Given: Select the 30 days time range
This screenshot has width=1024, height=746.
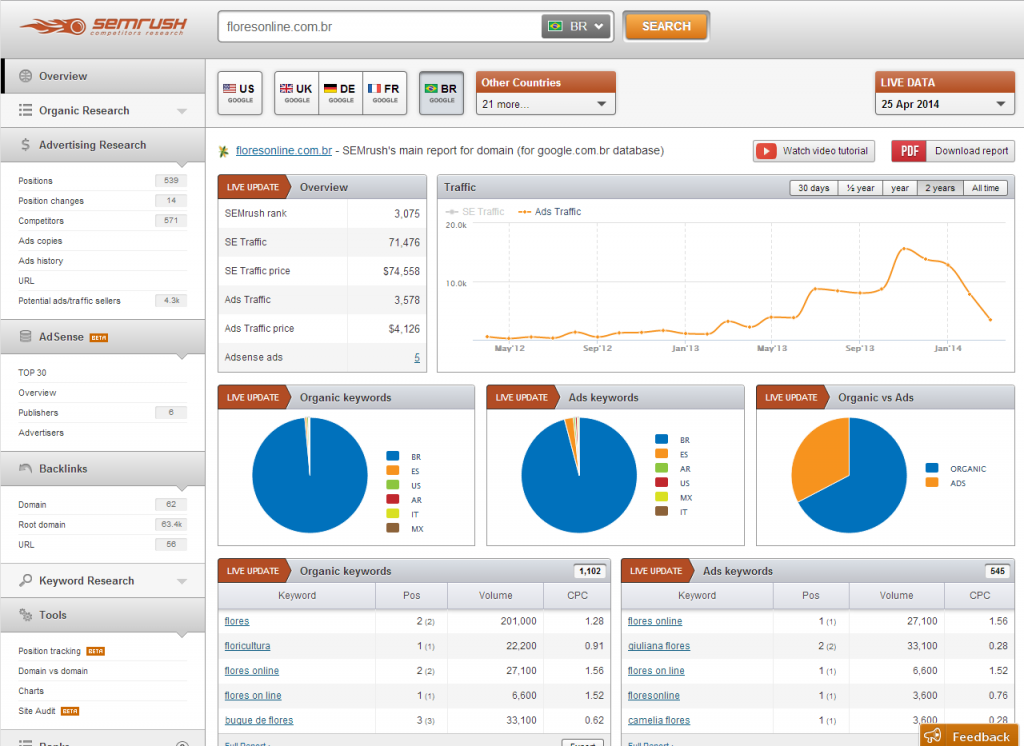Looking at the screenshot, I should tap(813, 188).
